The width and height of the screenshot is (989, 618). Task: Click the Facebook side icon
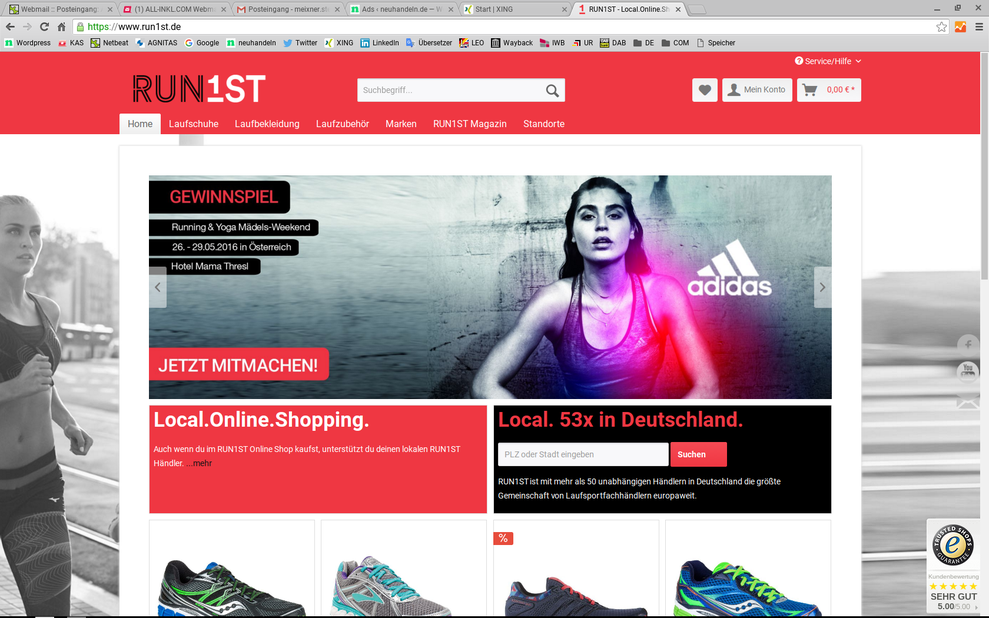(968, 344)
